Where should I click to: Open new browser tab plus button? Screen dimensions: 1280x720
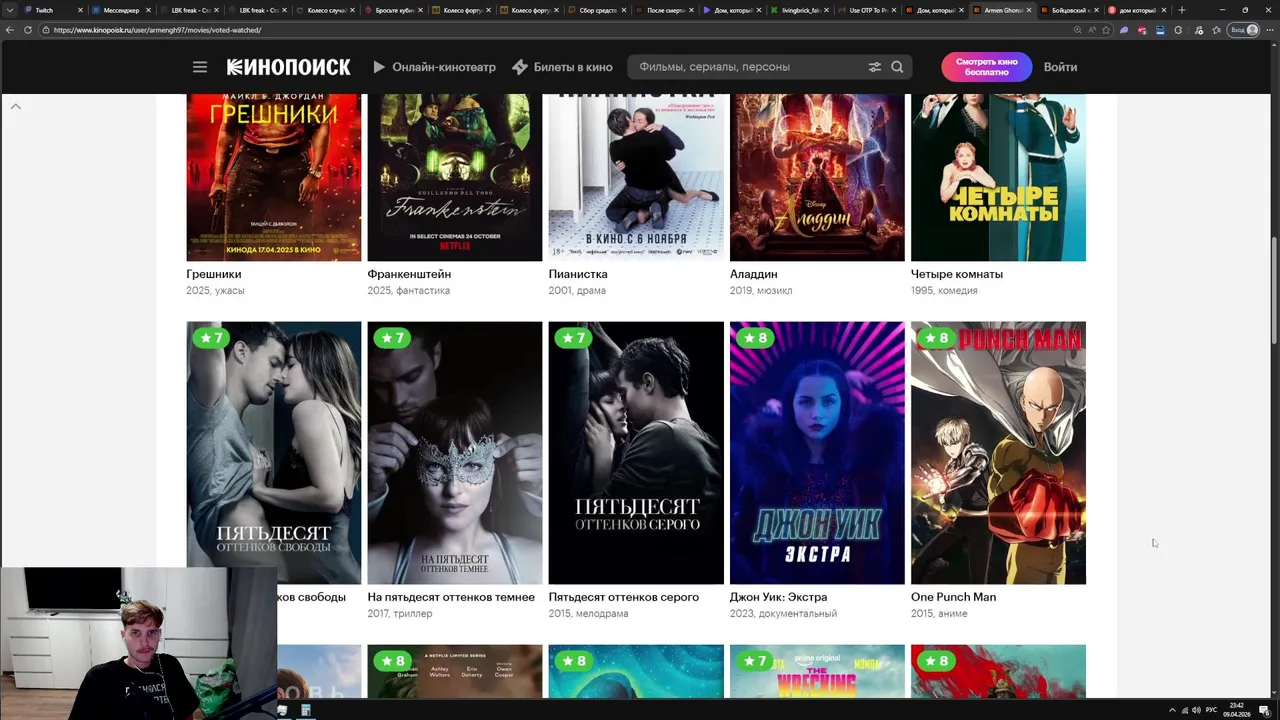tap(1182, 10)
